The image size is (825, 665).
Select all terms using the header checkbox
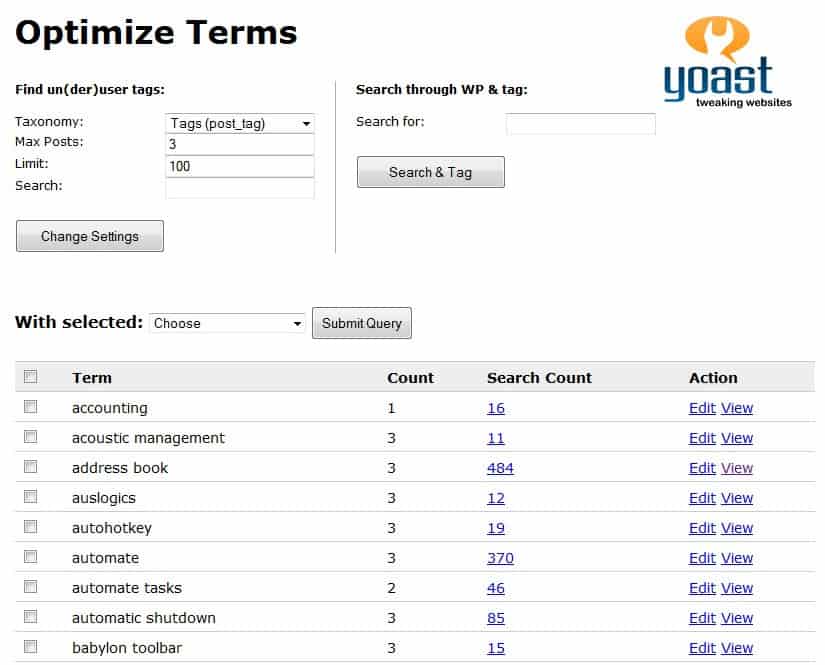tap(30, 376)
